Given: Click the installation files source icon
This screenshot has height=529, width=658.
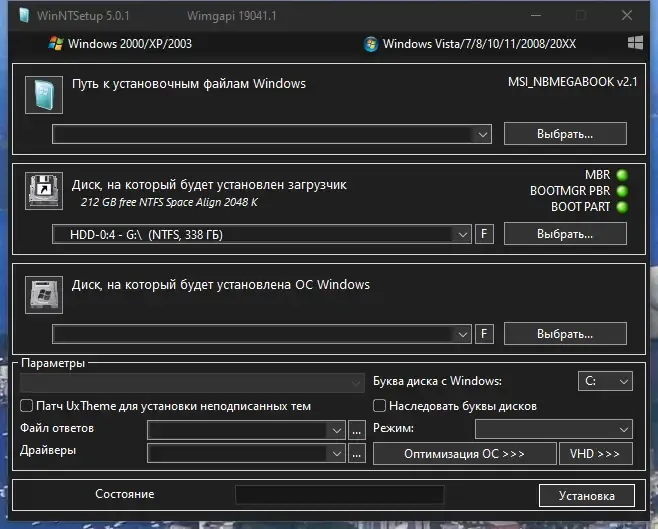Looking at the screenshot, I should pos(44,95).
